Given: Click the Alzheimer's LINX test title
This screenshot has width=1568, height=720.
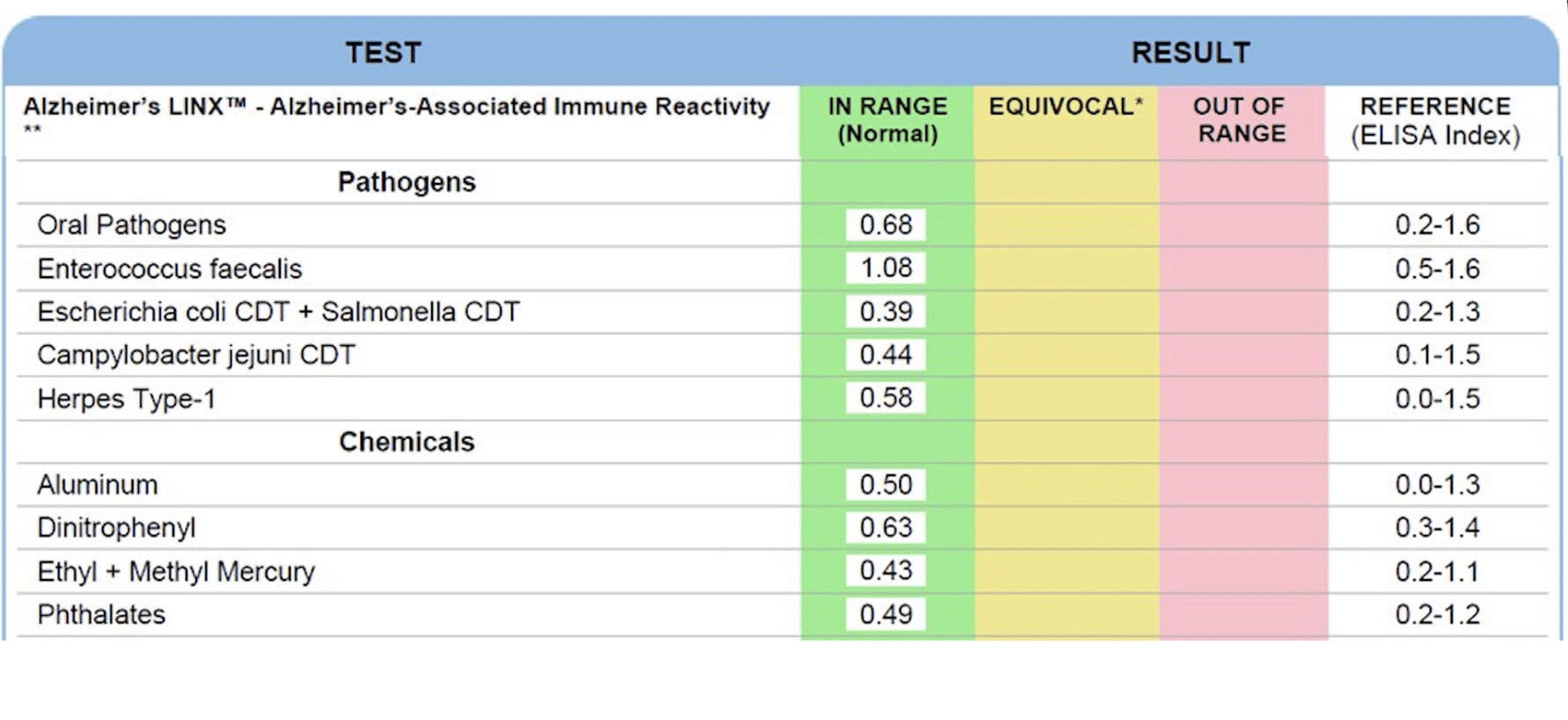Looking at the screenshot, I should pyautogui.click(x=396, y=107).
